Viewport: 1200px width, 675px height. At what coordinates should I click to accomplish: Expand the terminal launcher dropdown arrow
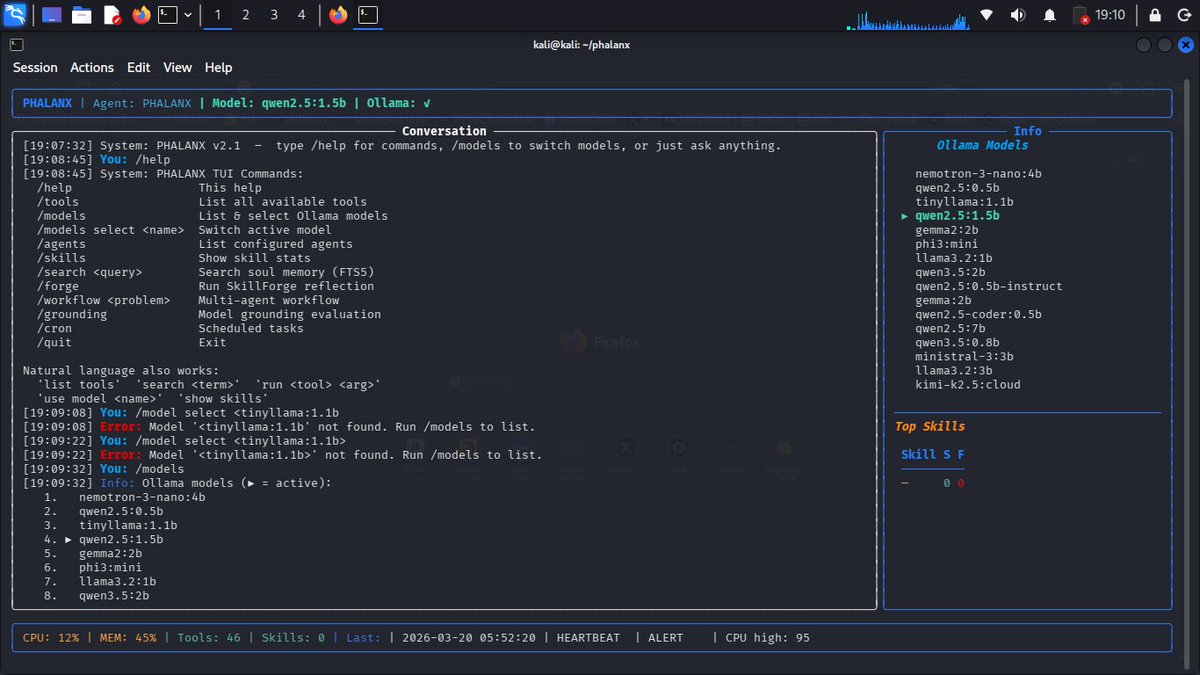coord(188,15)
